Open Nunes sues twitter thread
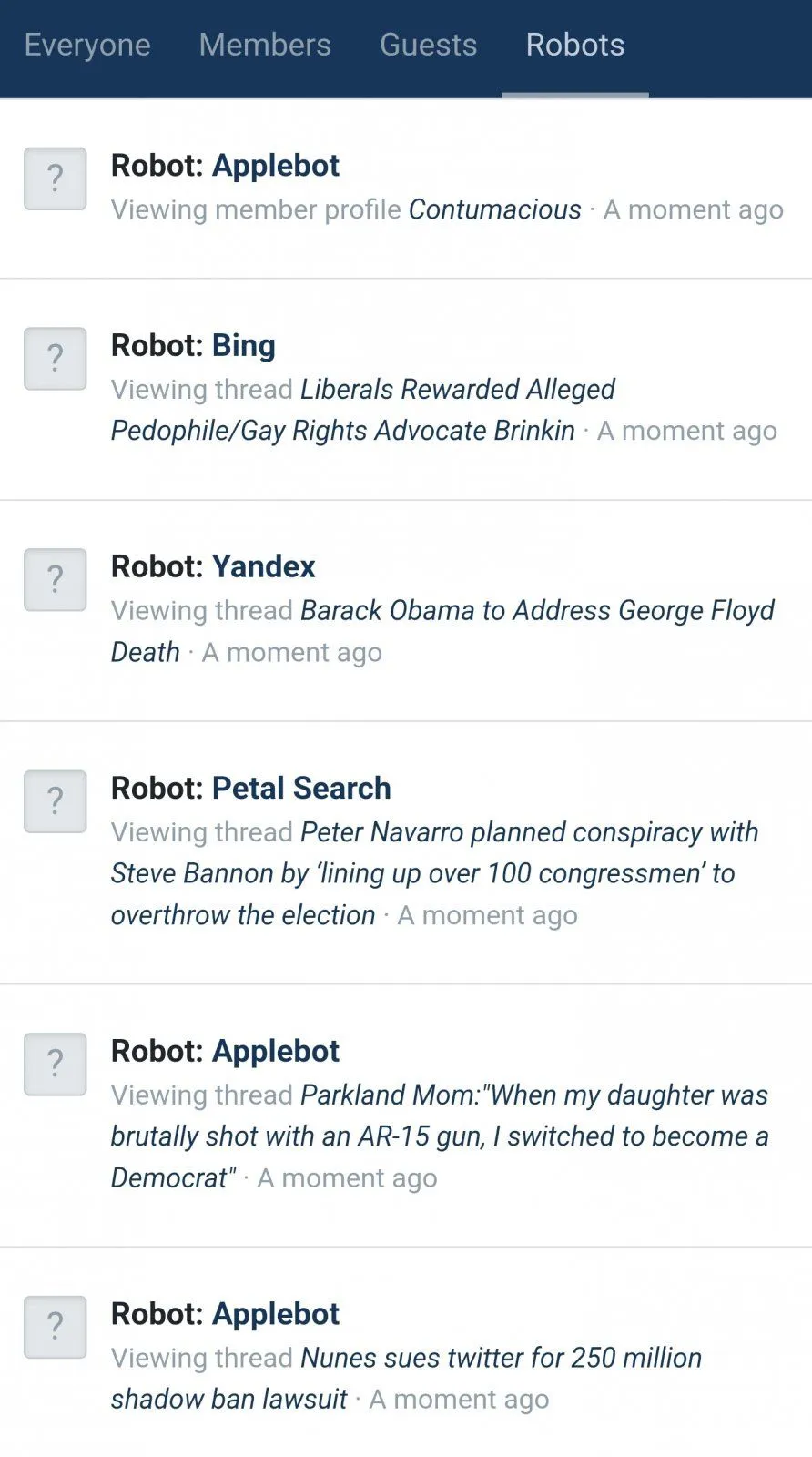 point(501,1358)
